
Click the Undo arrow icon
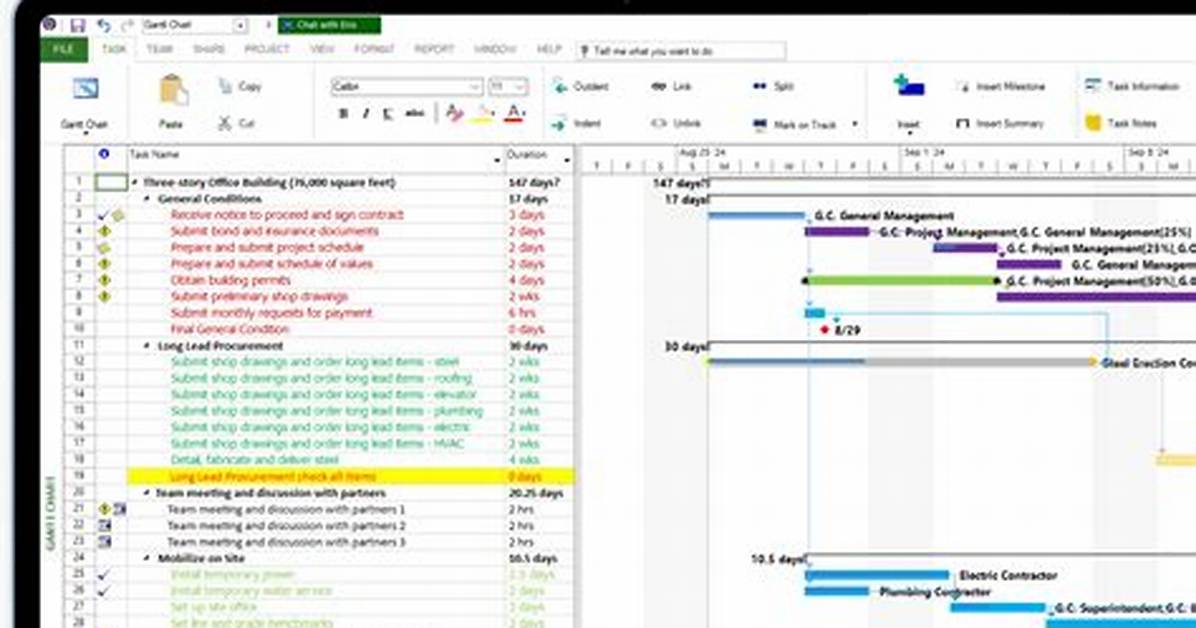(x=104, y=25)
